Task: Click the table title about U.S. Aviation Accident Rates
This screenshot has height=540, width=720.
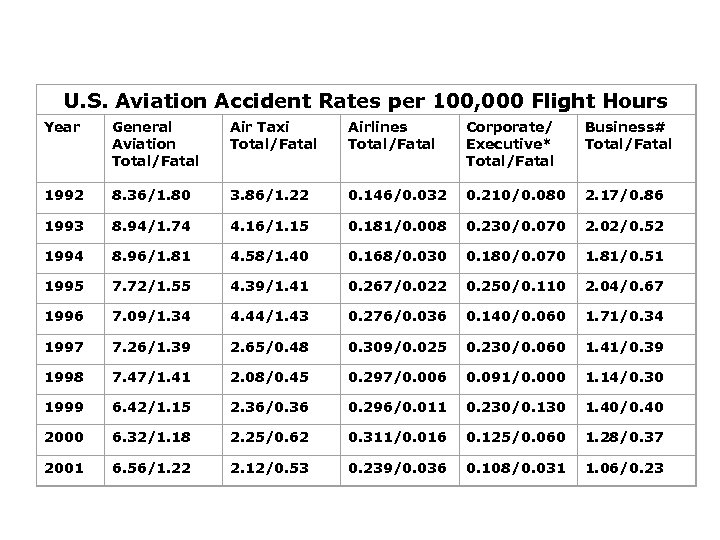Action: point(366,100)
